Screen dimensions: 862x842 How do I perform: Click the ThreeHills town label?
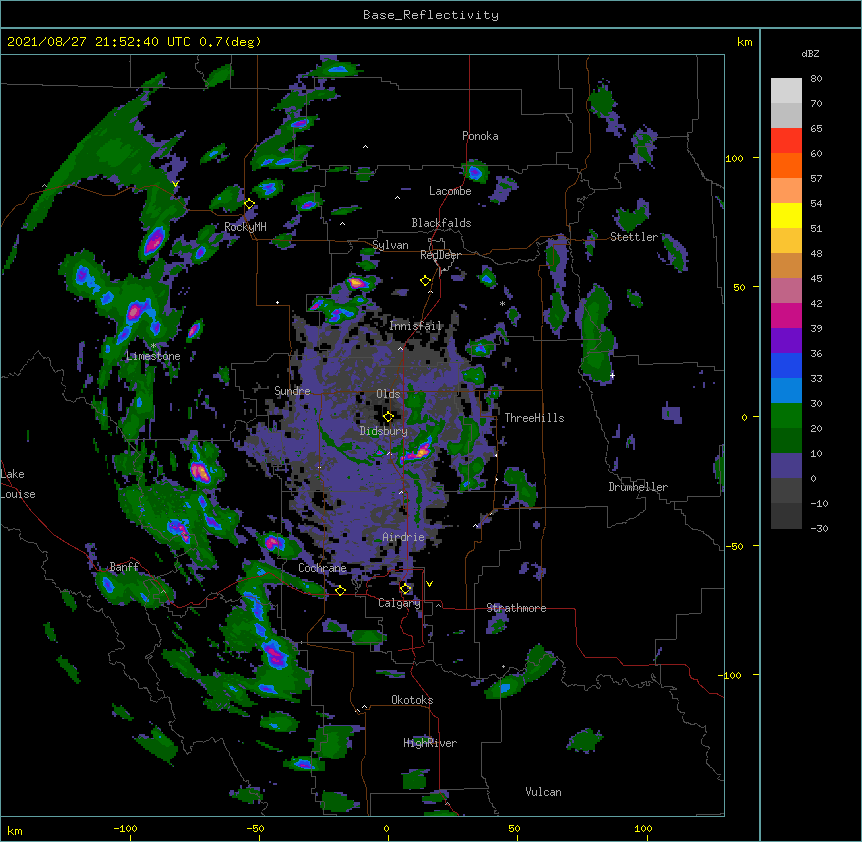(x=534, y=418)
